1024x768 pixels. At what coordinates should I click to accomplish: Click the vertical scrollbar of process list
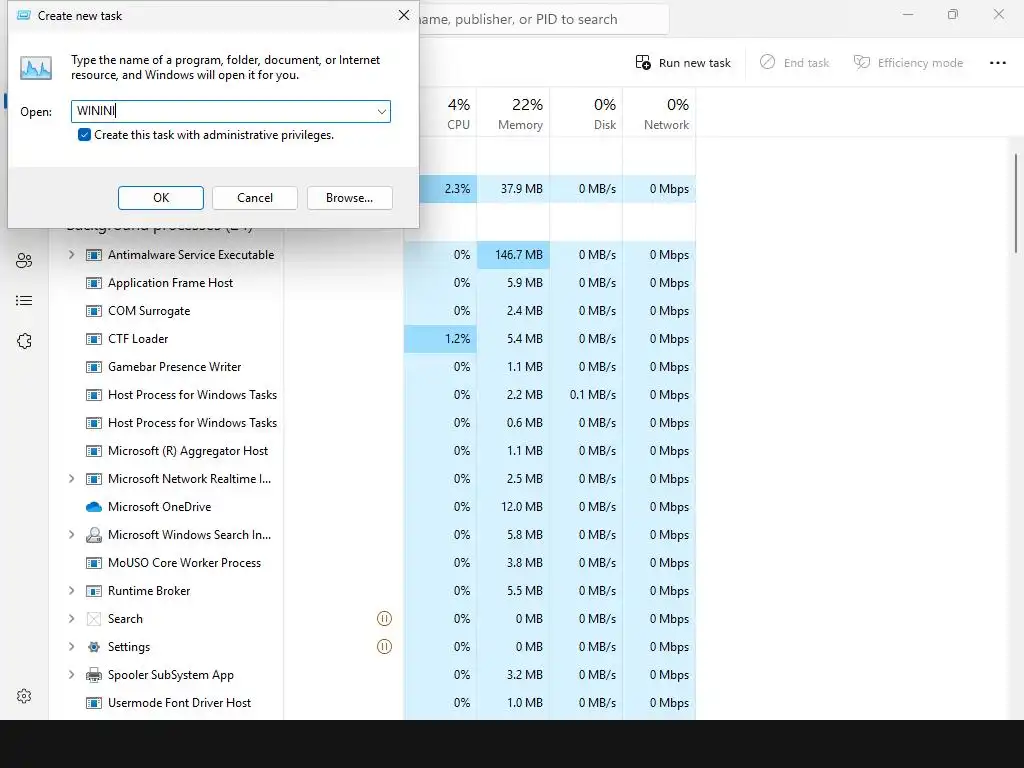click(1016, 202)
